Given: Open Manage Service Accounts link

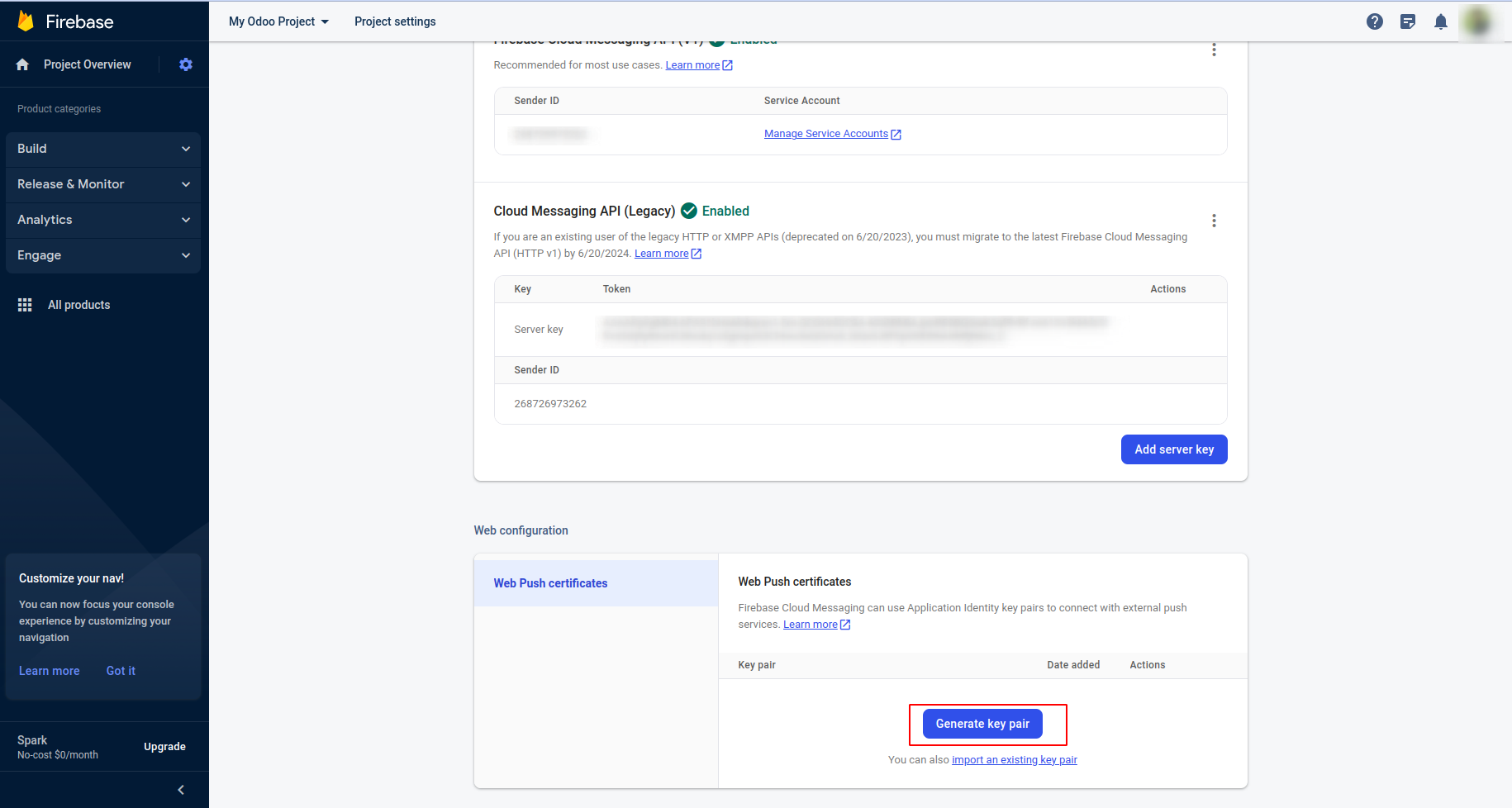Looking at the screenshot, I should (x=826, y=134).
